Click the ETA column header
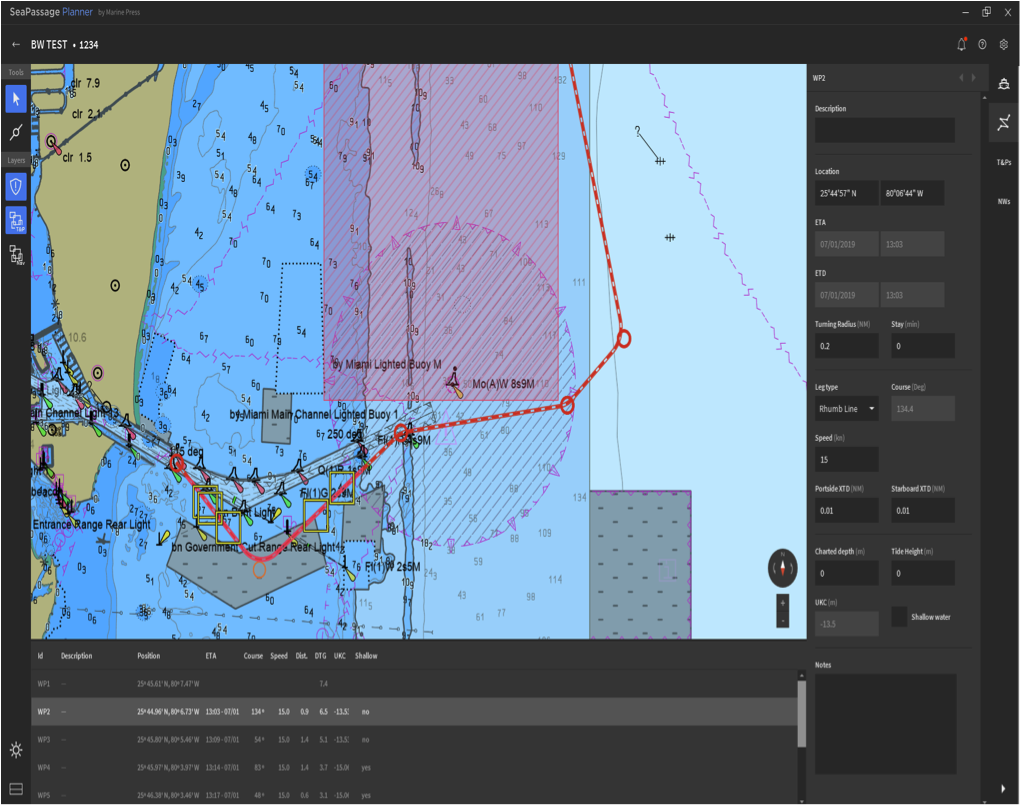 [x=211, y=656]
